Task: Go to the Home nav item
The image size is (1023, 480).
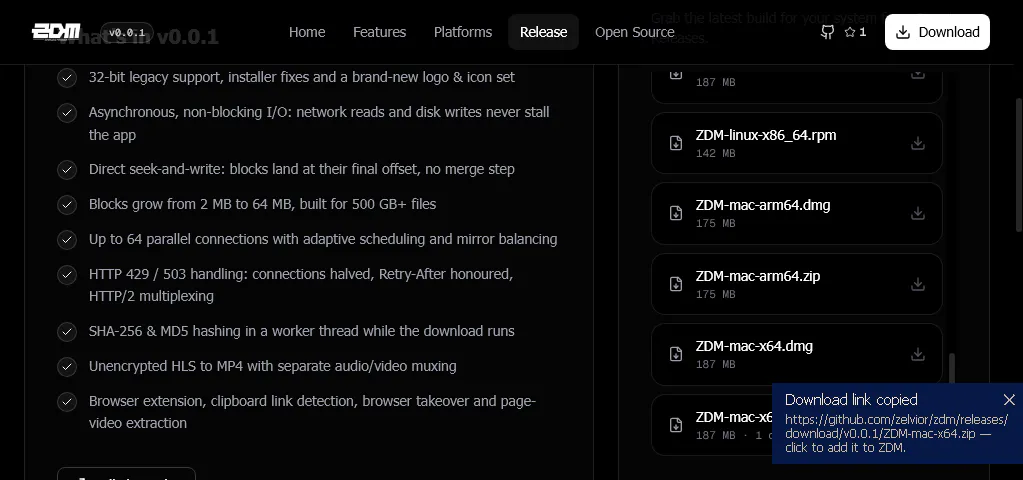Action: (x=307, y=32)
